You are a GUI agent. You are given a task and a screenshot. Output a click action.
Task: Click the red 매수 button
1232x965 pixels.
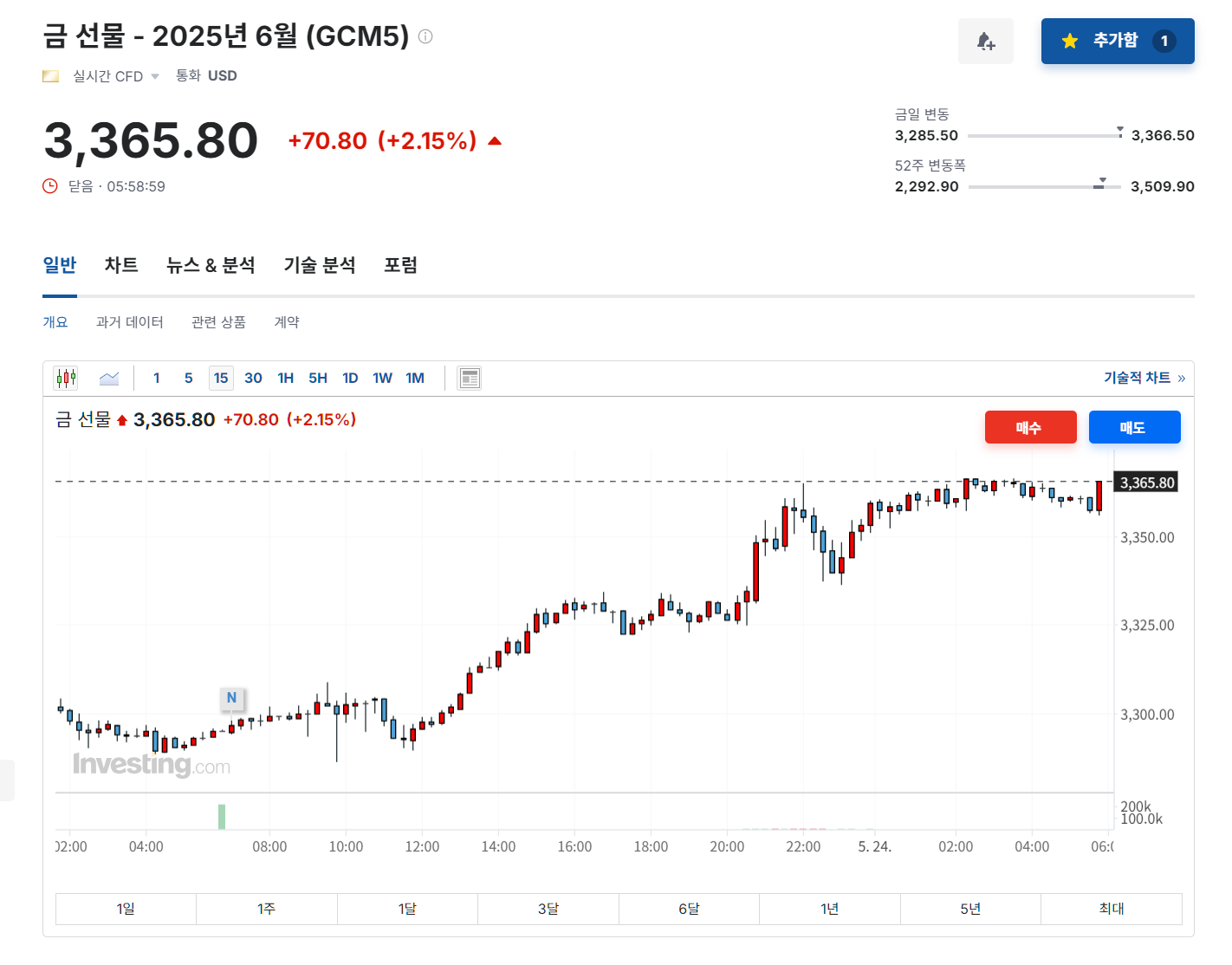click(x=1030, y=426)
